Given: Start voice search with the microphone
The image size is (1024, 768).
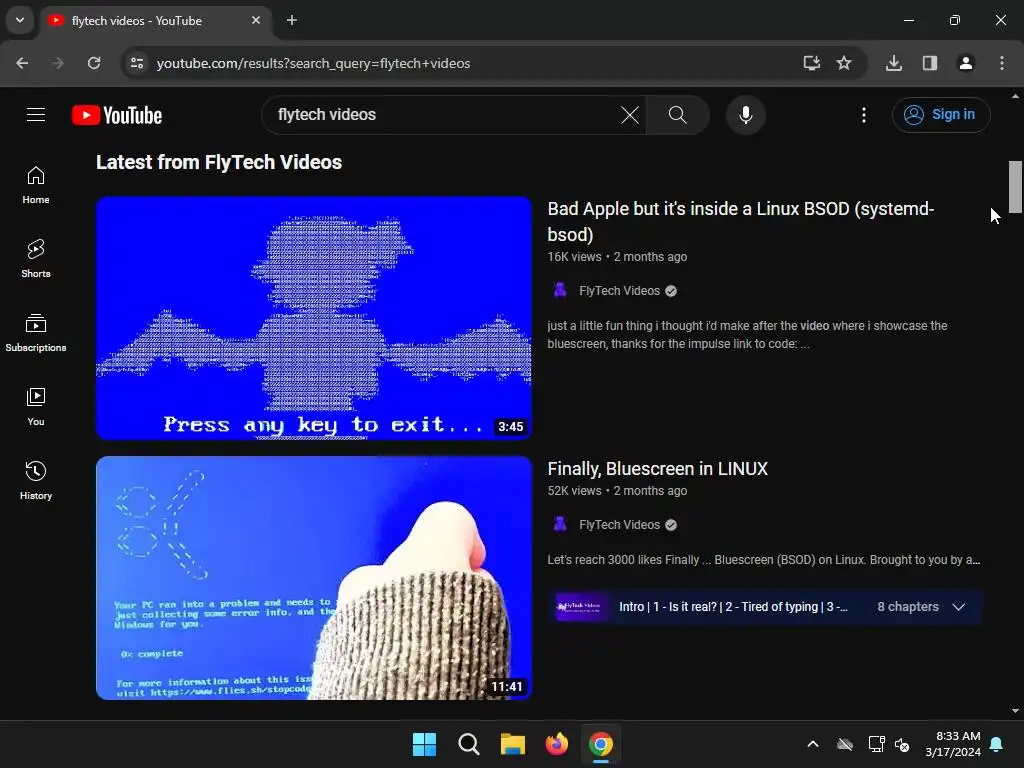Looking at the screenshot, I should [x=745, y=115].
